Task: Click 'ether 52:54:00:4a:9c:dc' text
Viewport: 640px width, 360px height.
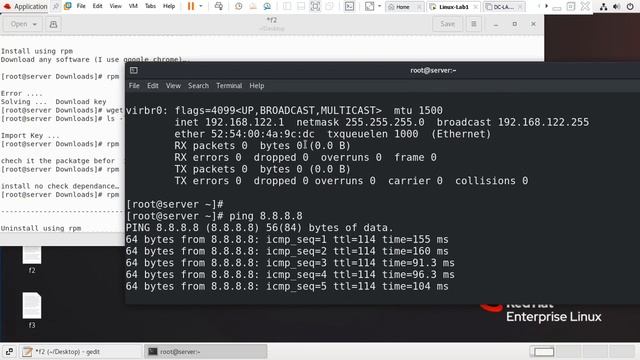Action: [244, 134]
